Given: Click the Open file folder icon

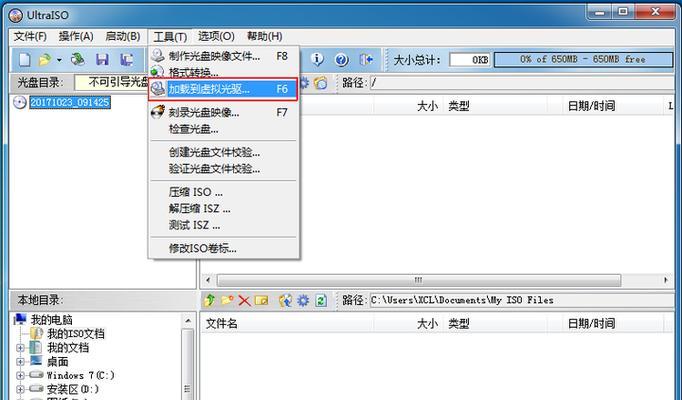Looking at the screenshot, I should point(44,60).
